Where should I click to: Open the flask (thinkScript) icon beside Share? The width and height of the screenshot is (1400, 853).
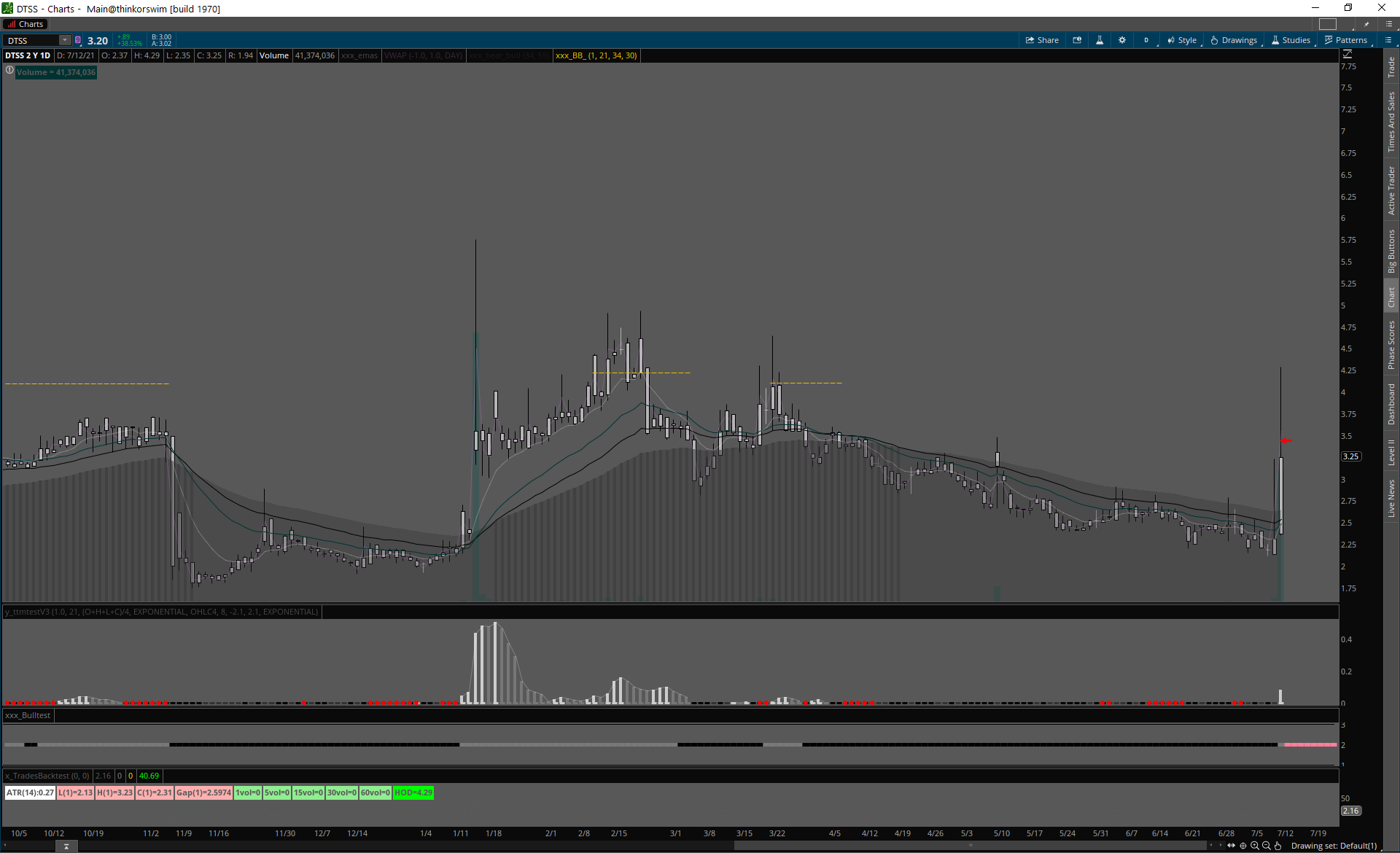1100,40
